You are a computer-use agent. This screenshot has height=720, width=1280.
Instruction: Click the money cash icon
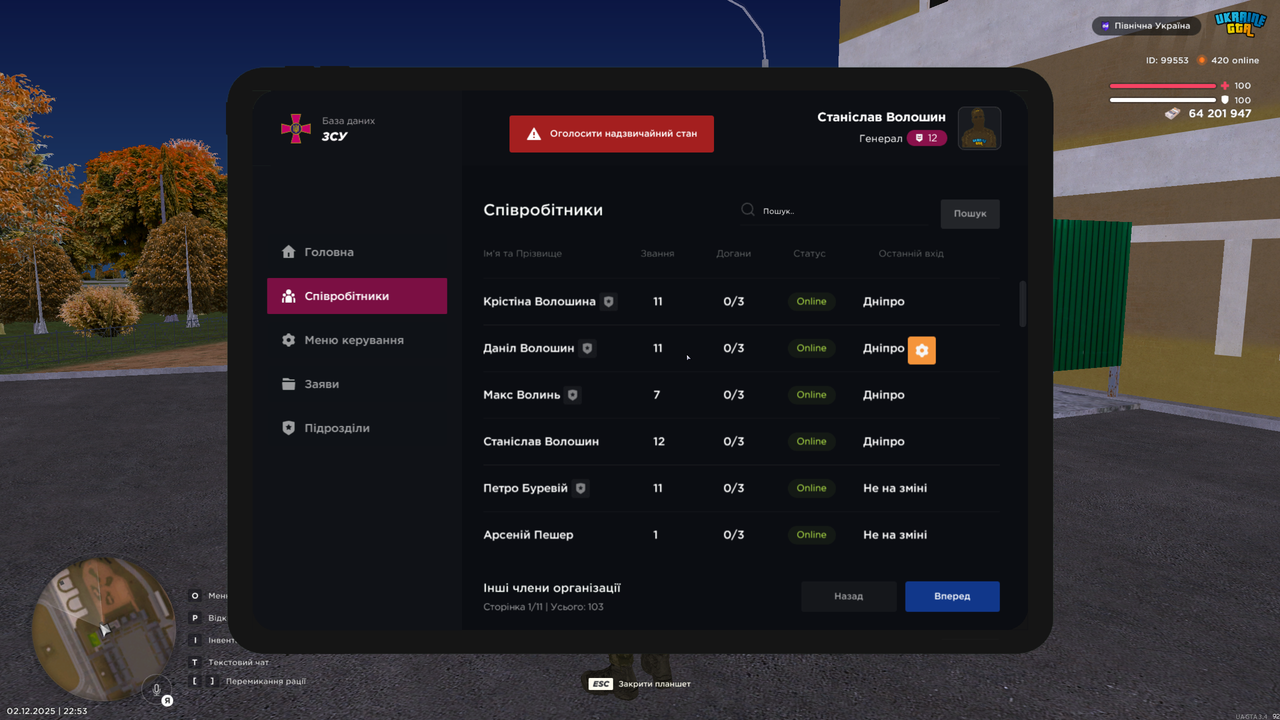click(x=1173, y=114)
